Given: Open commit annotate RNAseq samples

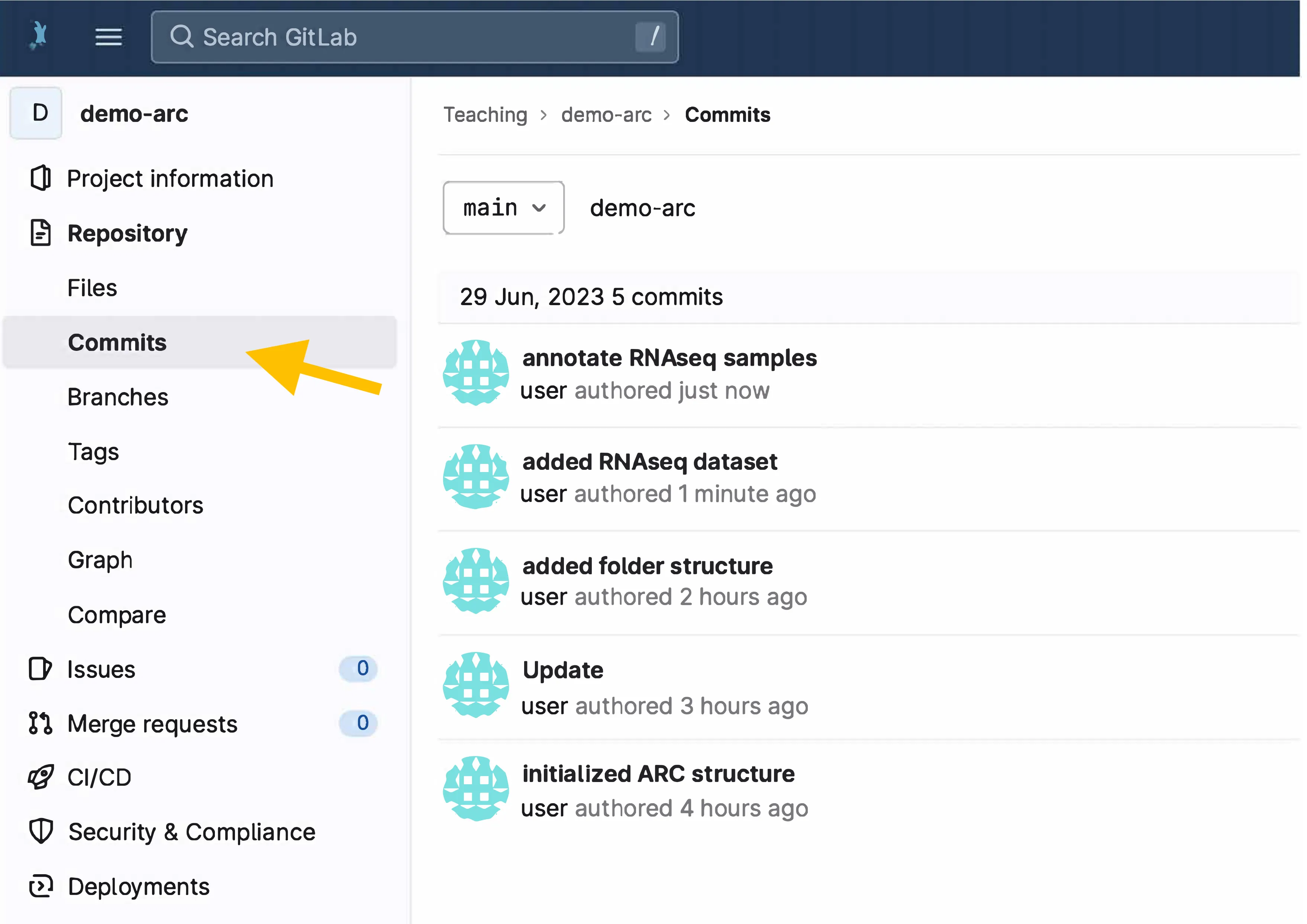Looking at the screenshot, I should pos(670,358).
